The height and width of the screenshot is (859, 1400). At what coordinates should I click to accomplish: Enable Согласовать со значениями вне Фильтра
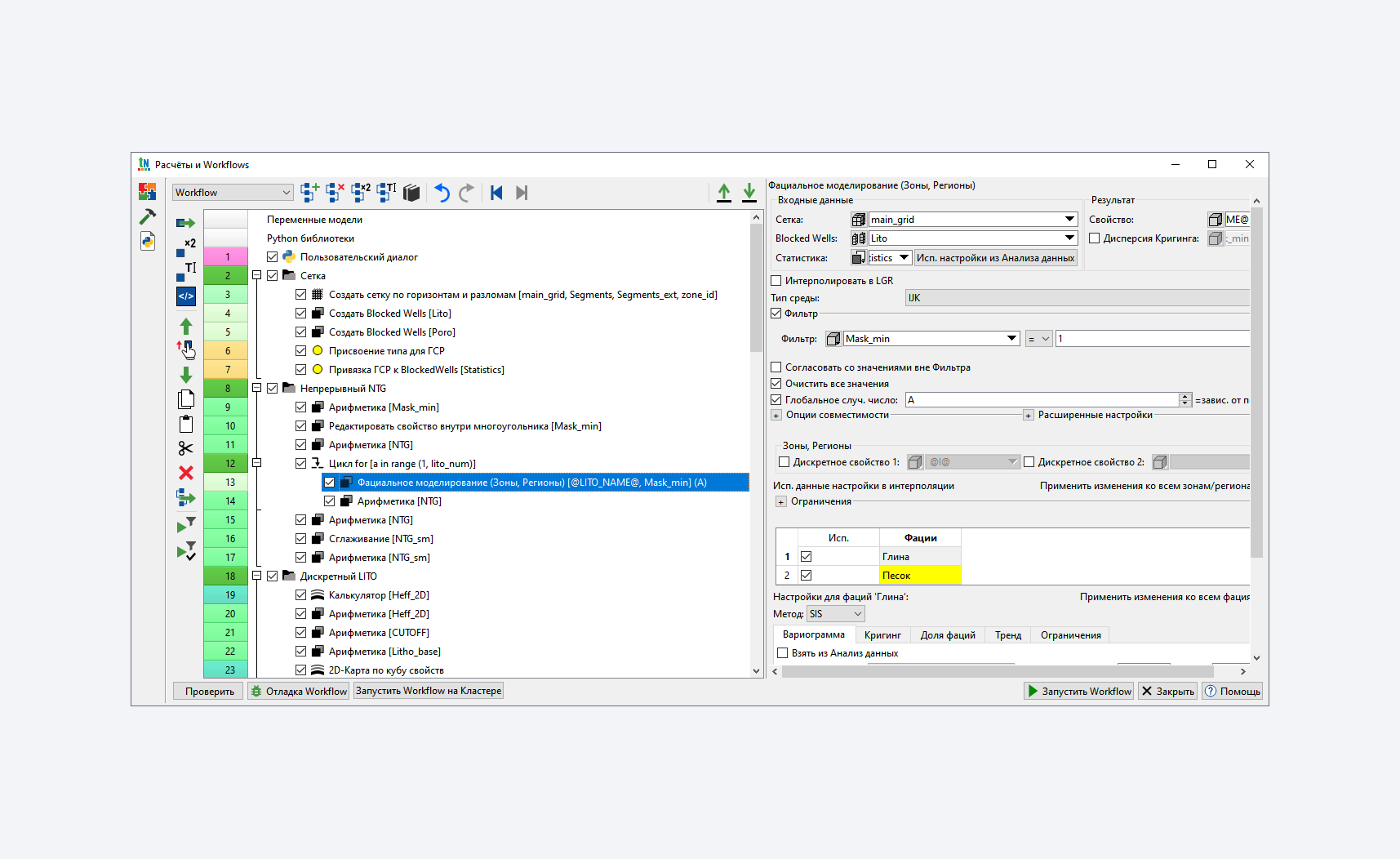point(776,367)
